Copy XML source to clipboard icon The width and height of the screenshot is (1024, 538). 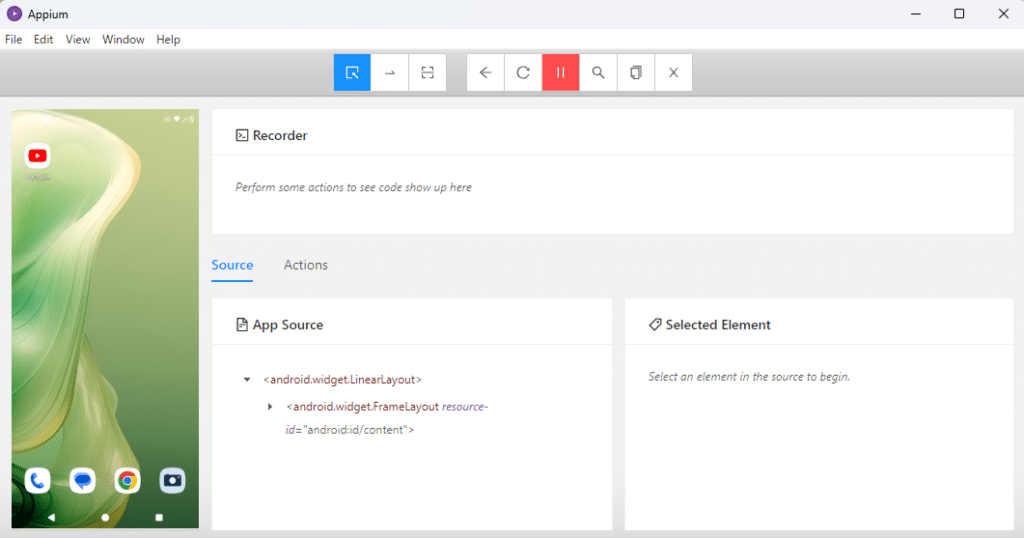click(x=636, y=73)
